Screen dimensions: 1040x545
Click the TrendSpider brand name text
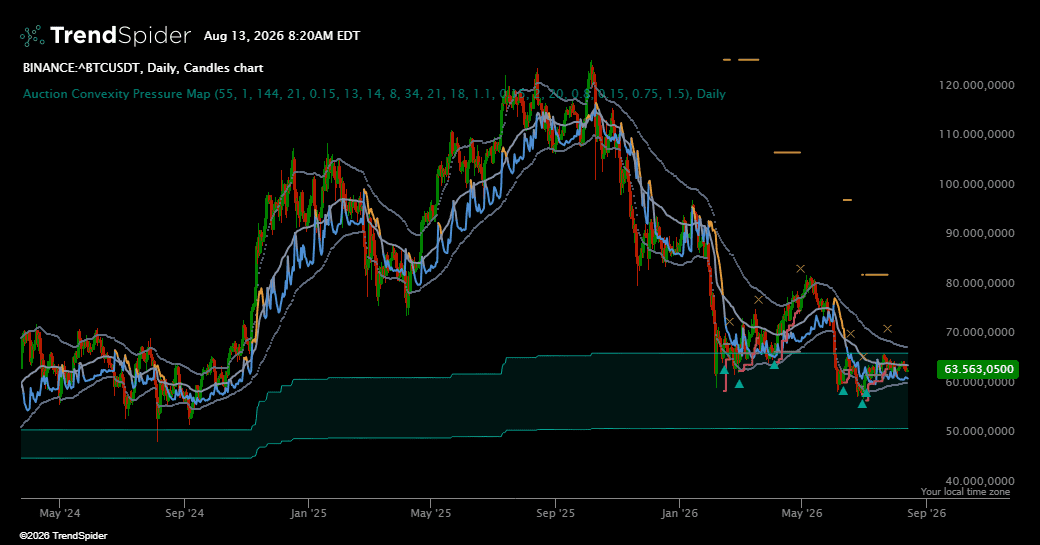coord(120,35)
